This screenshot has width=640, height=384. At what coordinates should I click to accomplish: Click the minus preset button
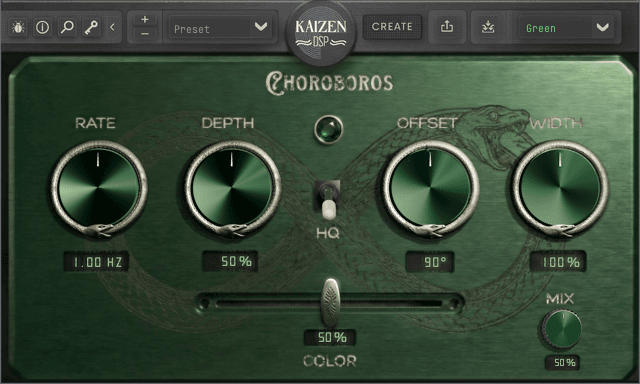coord(145,34)
